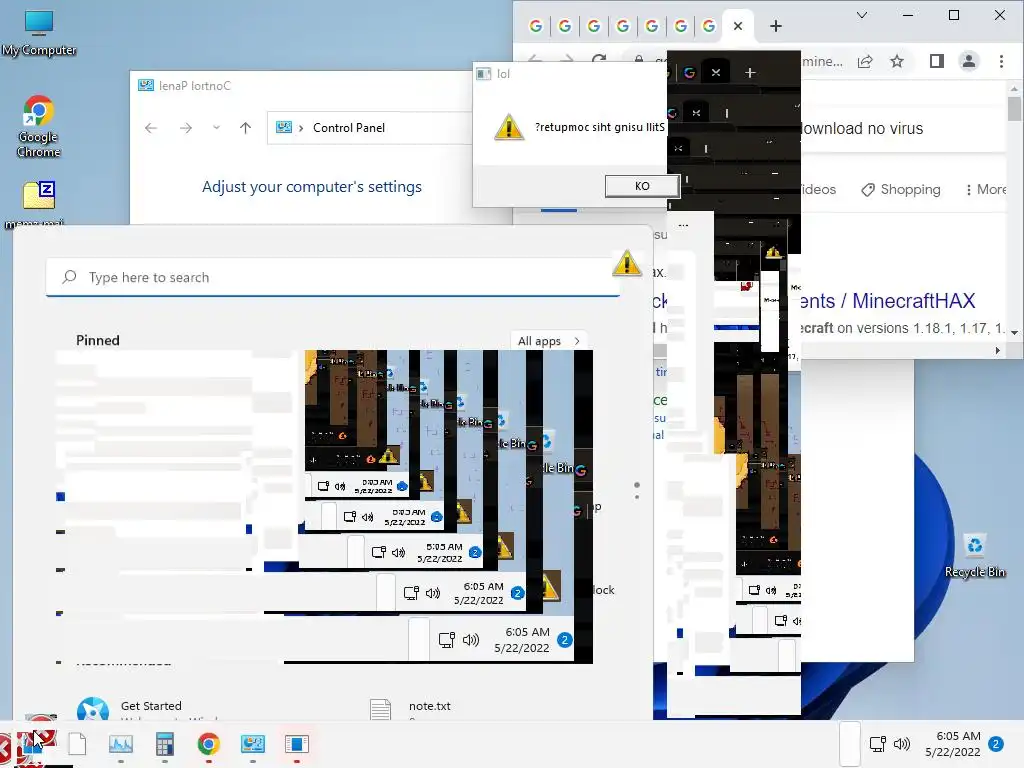The image size is (1024, 768).
Task: Click KO button in lol dialog
Action: 642,186
